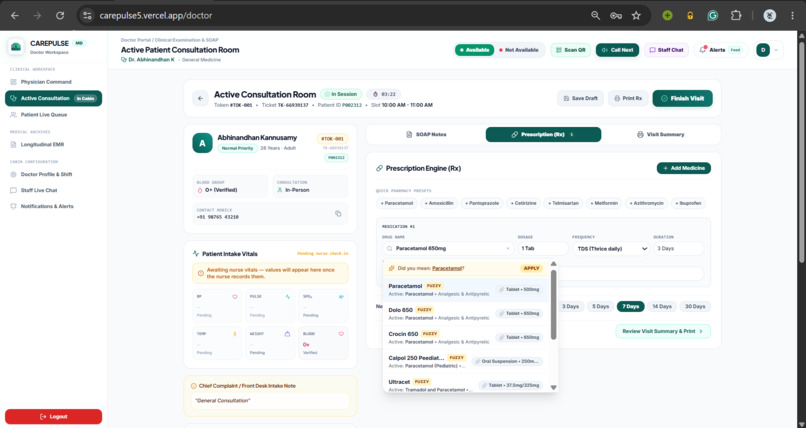Viewport: 806px width, 428px height.
Task: Copy the contact mobile number
Action: coord(338,214)
